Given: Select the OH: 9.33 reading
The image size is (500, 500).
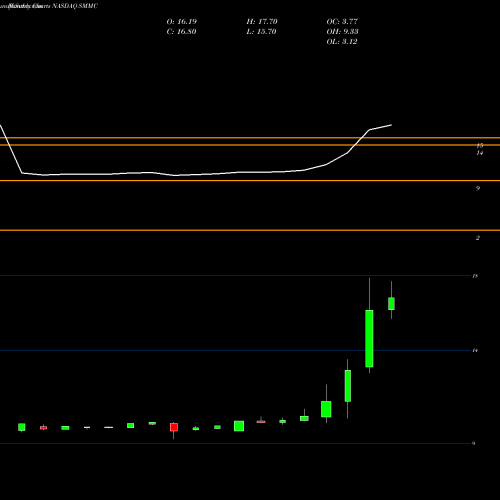Looking at the screenshot, I should pos(342,32).
